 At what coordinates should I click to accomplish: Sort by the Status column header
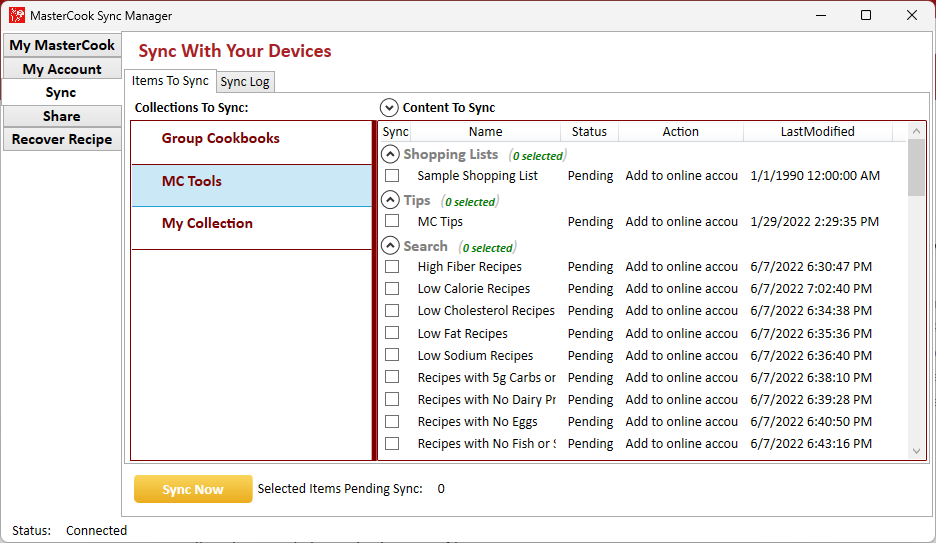pos(589,132)
